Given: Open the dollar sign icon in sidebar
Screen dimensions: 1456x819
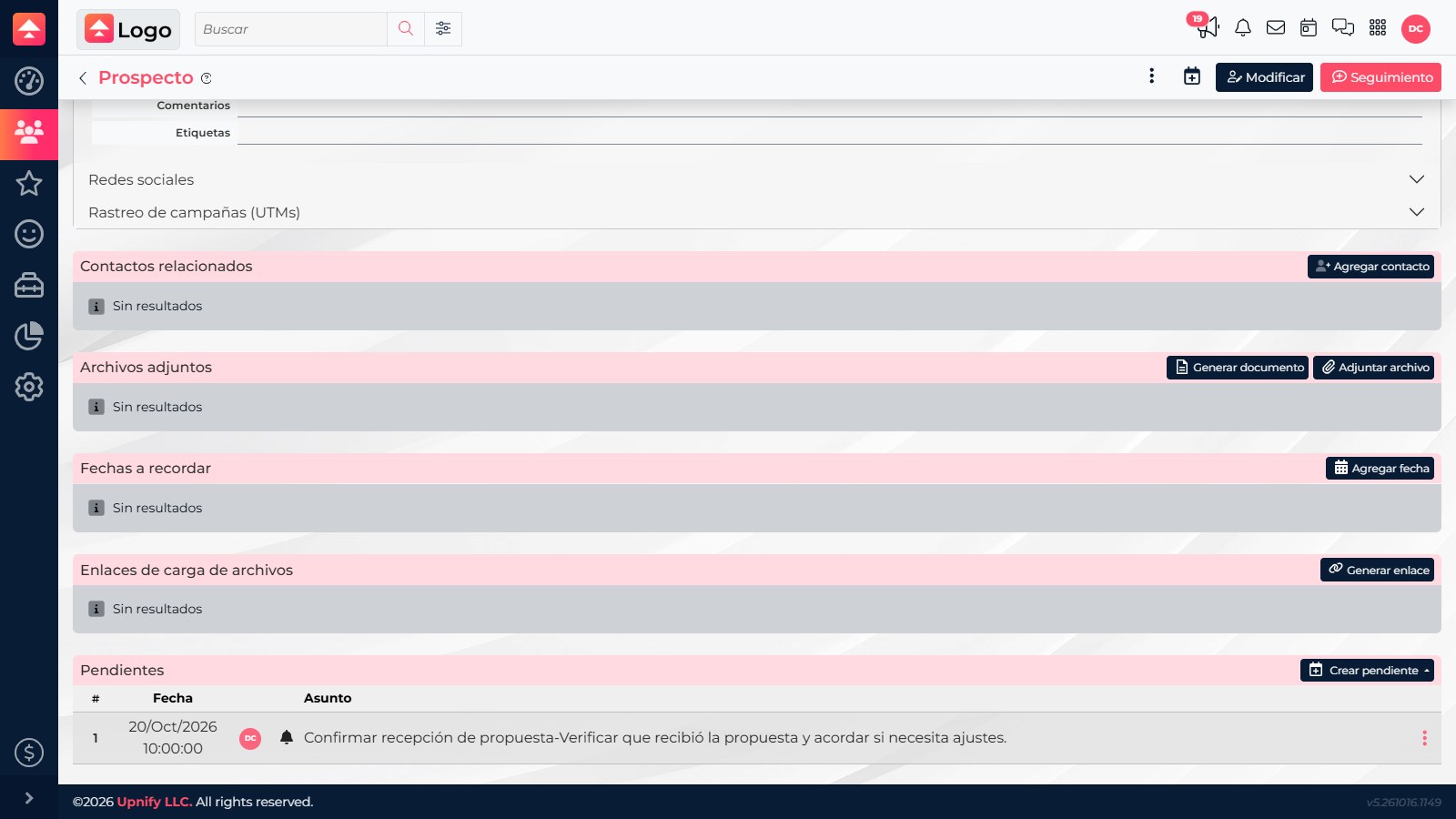Looking at the screenshot, I should coord(29,753).
